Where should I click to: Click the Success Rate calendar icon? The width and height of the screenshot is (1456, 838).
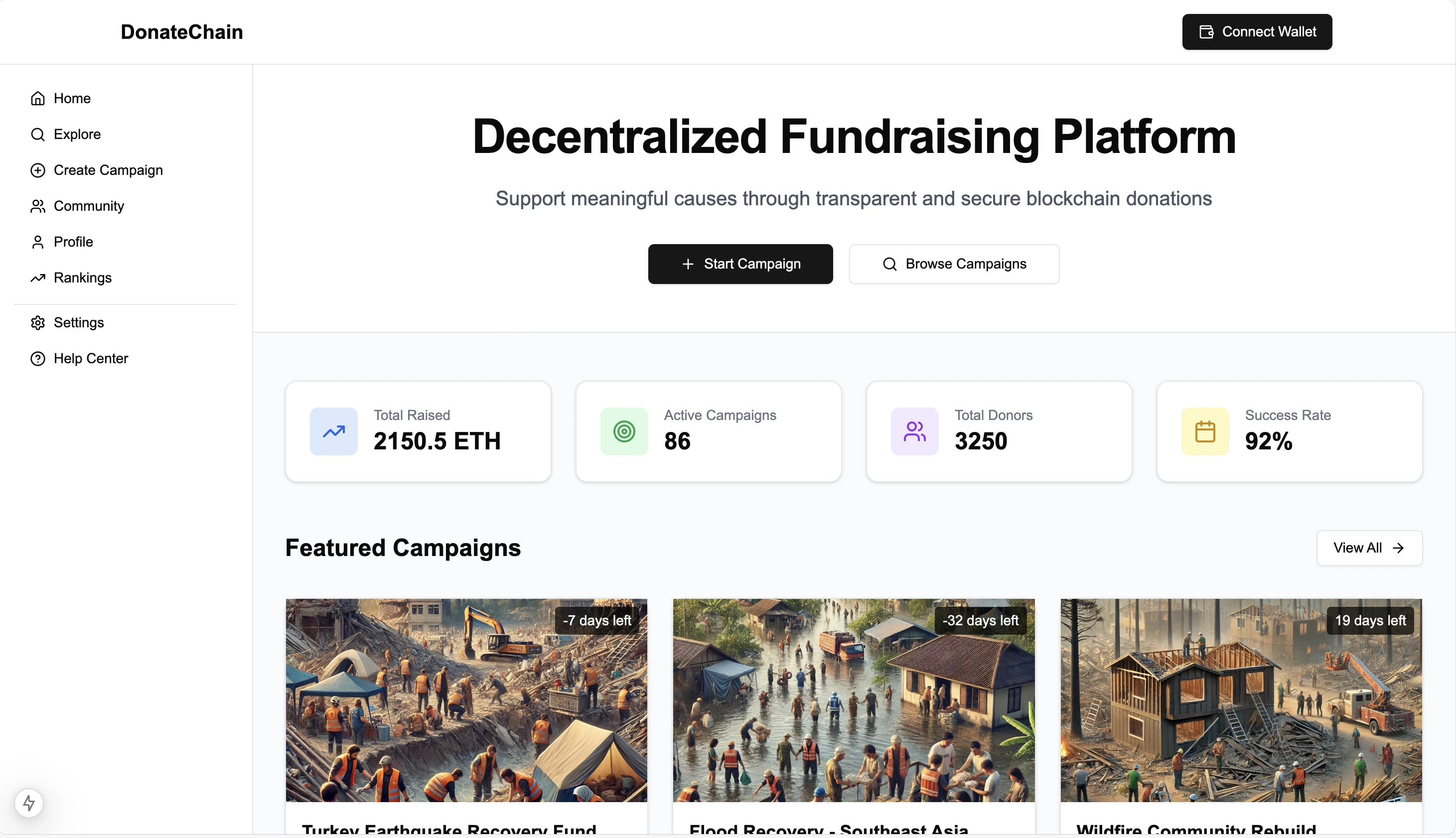(1205, 431)
